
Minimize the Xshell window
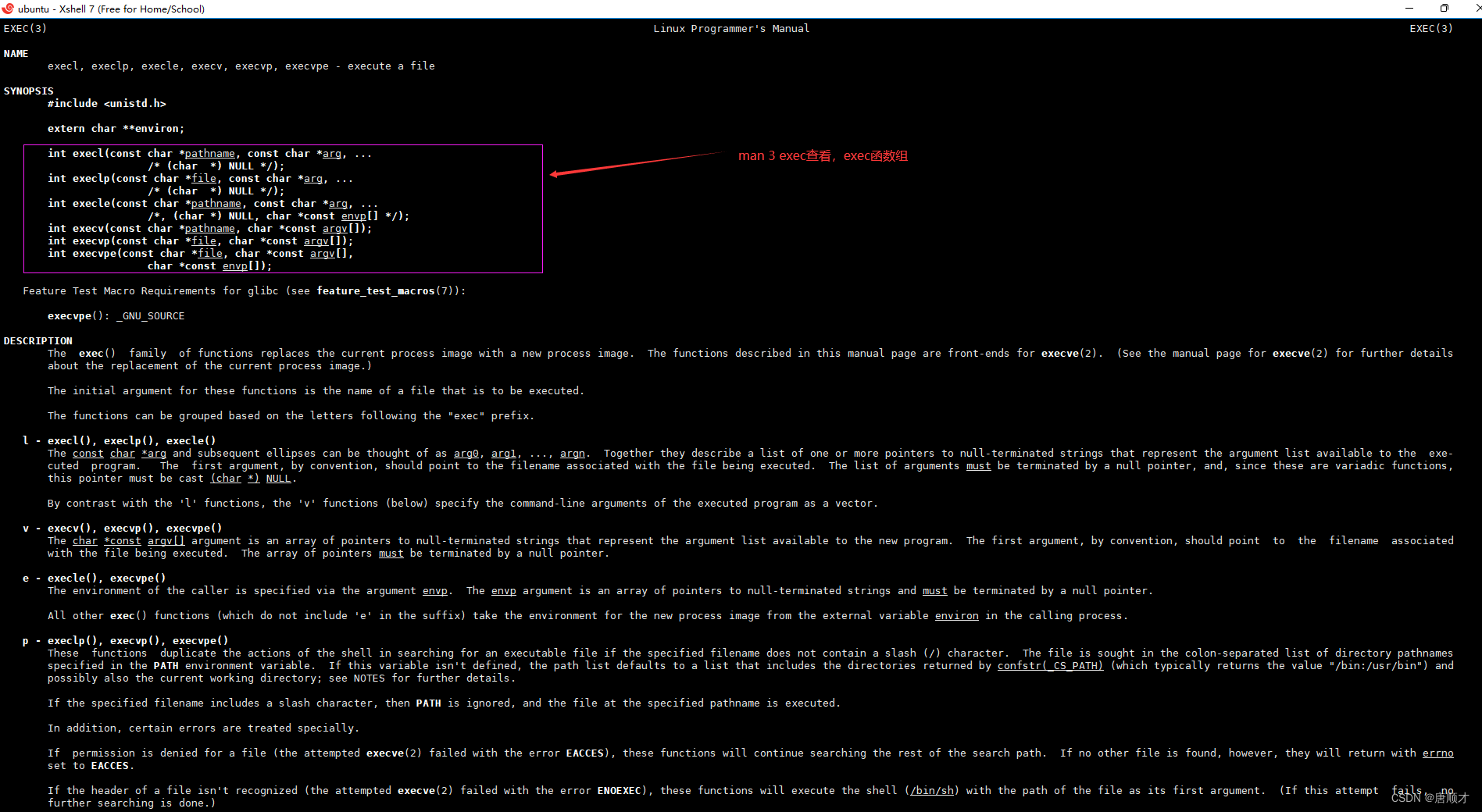pos(1409,9)
